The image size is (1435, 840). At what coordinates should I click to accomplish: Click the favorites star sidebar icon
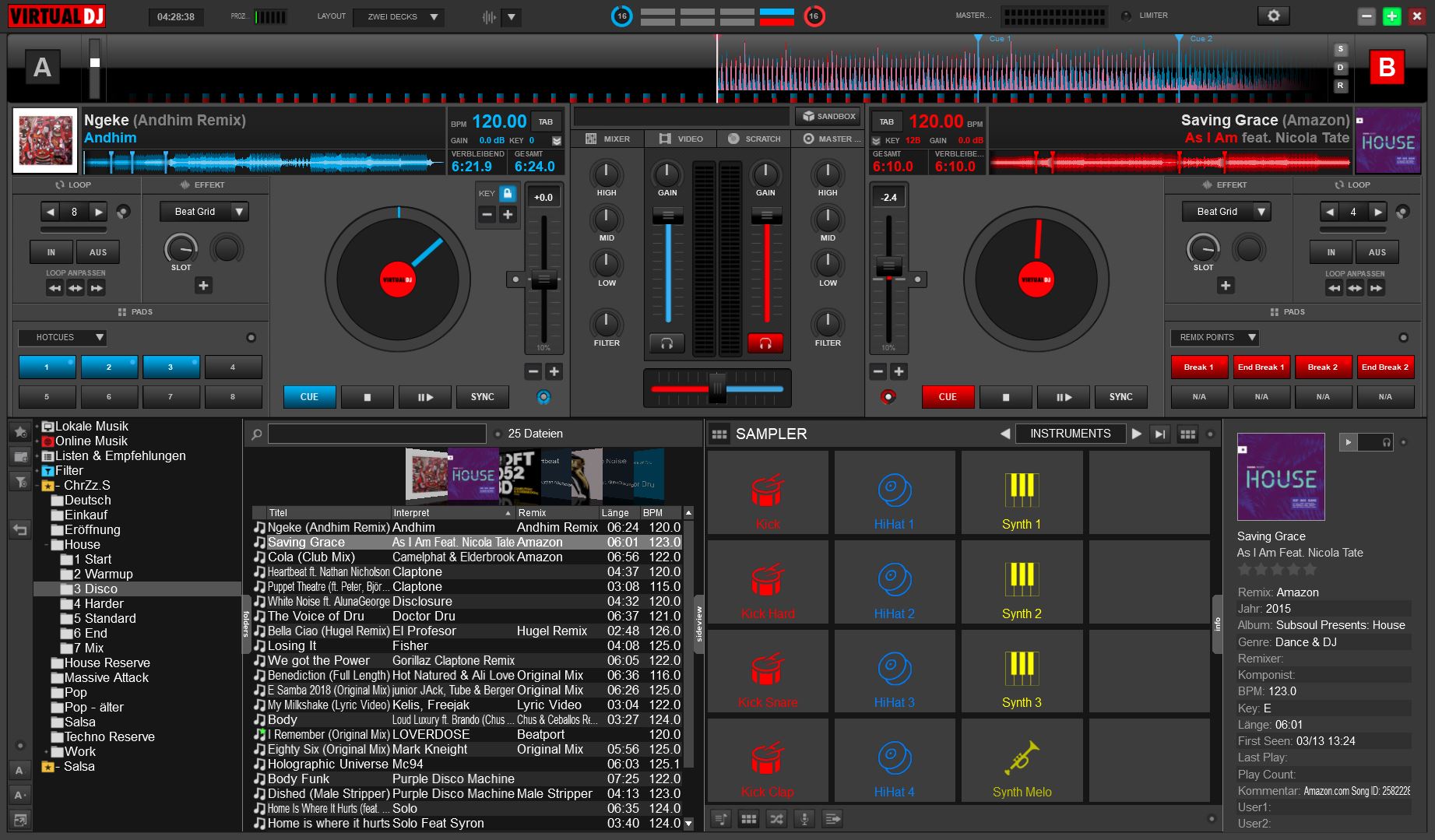click(x=20, y=431)
